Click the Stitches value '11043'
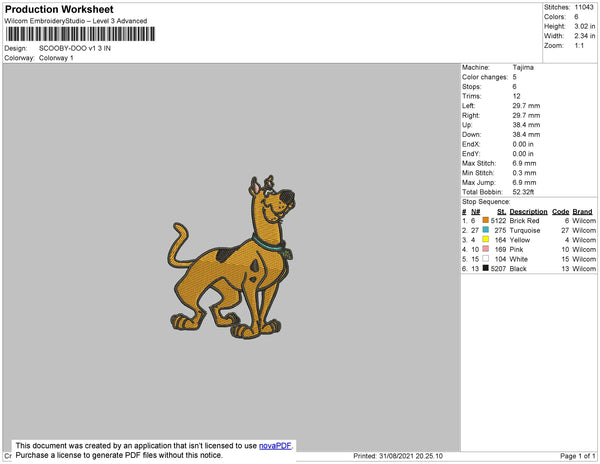Viewport: 600px width, 464px height. coord(584,7)
